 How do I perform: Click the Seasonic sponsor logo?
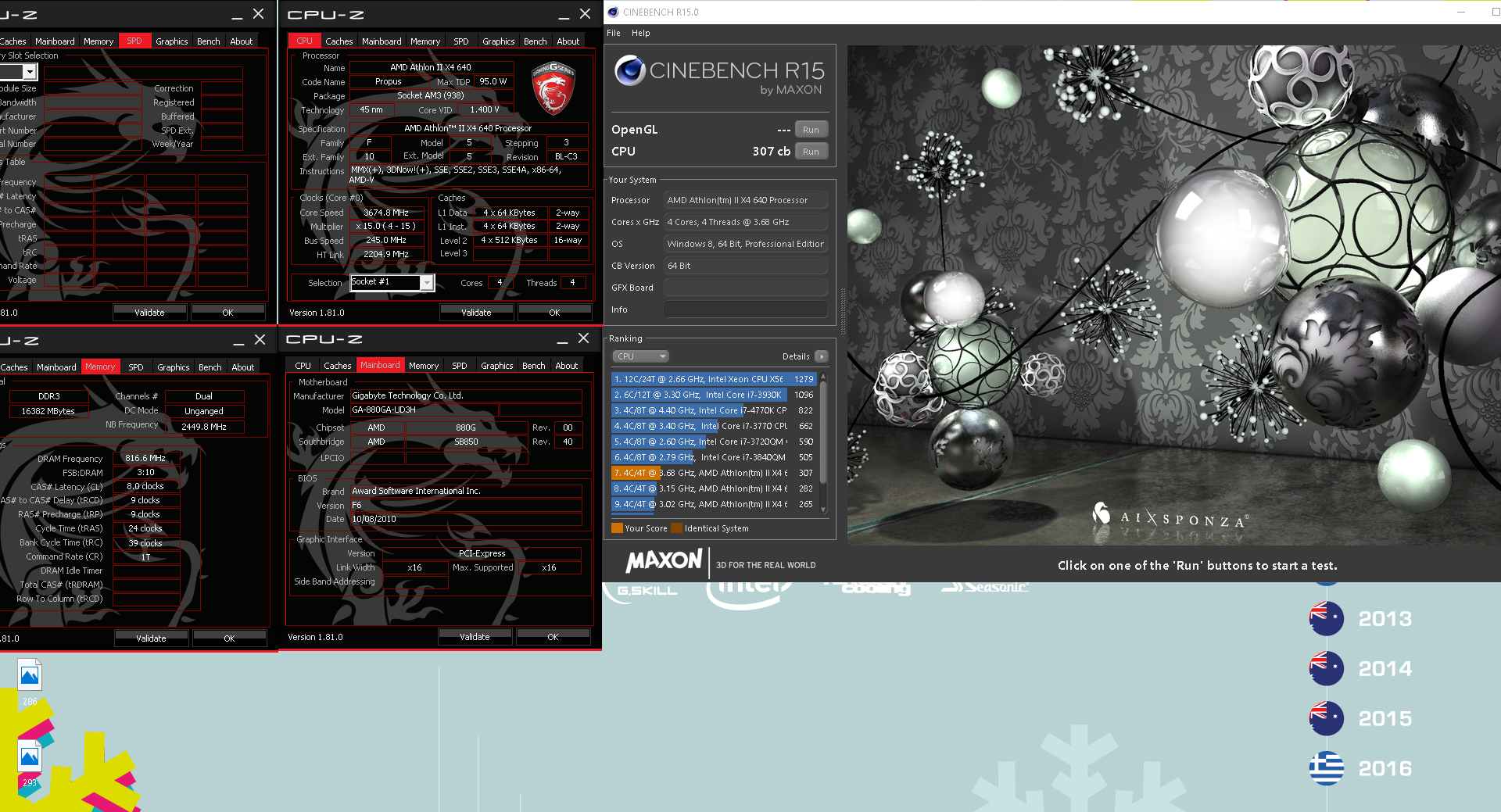(984, 587)
